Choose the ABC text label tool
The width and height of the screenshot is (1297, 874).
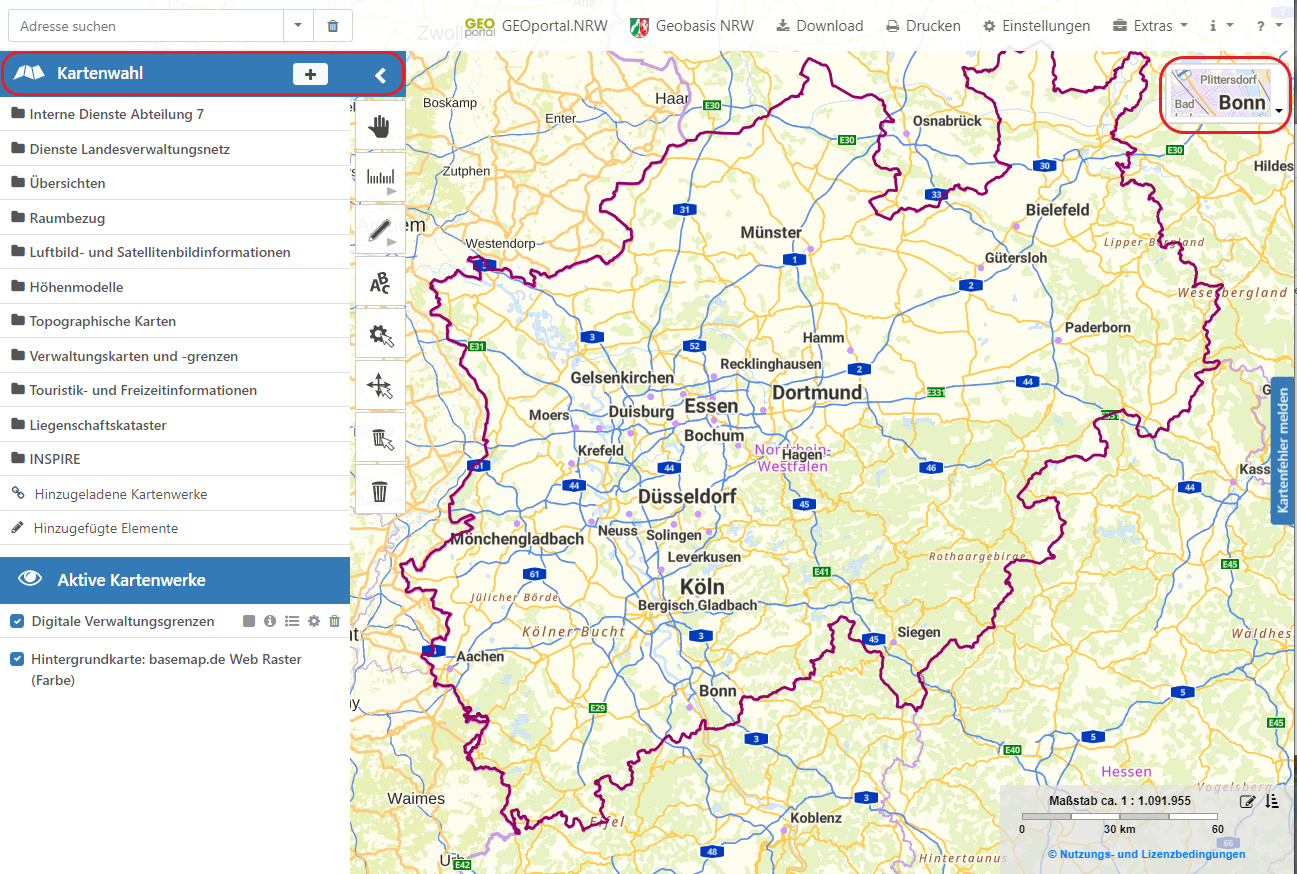380,283
